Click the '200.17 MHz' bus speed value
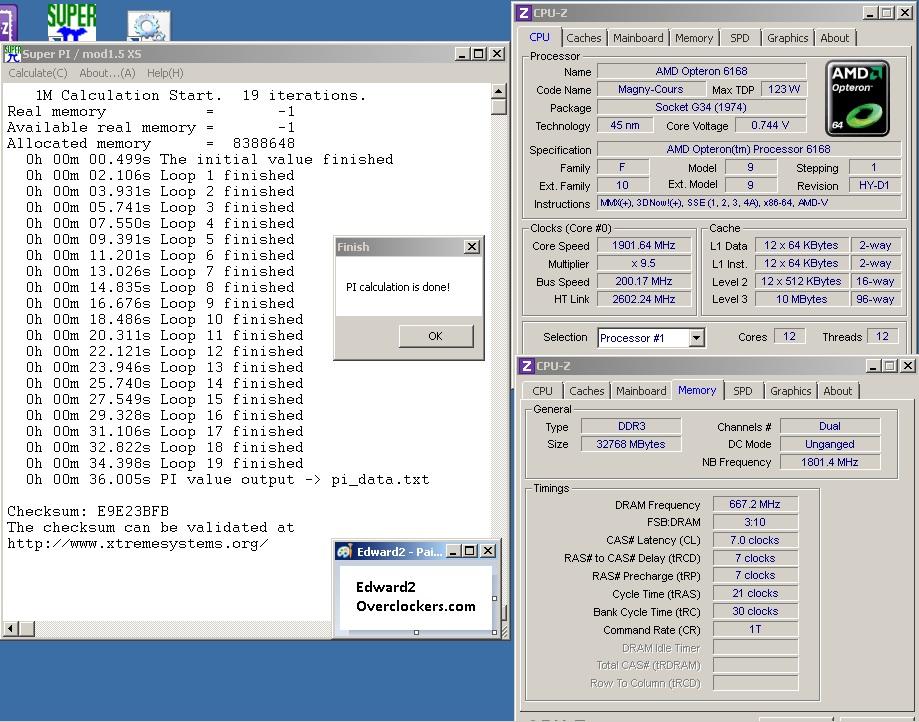 pyautogui.click(x=644, y=281)
